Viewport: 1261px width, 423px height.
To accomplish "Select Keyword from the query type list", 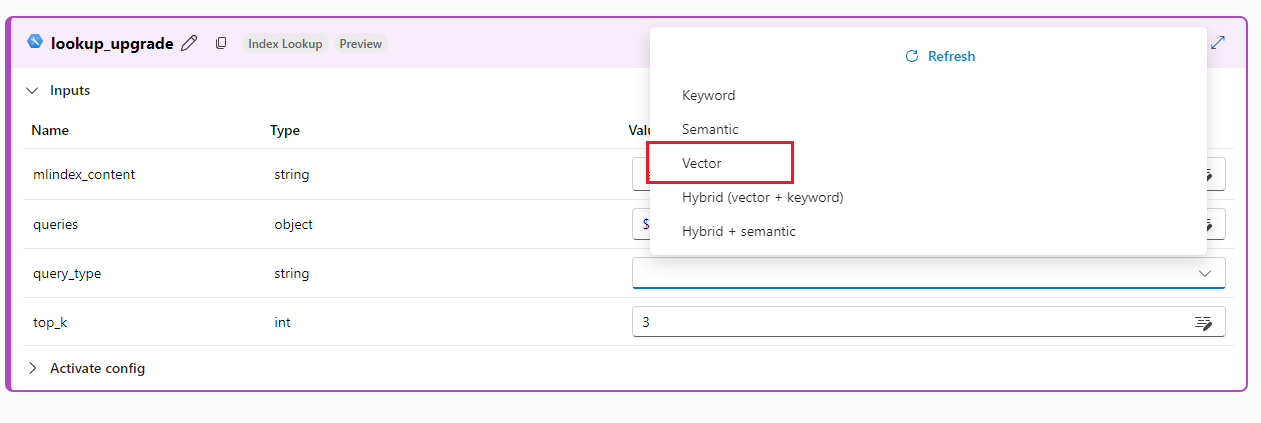I will coord(709,96).
